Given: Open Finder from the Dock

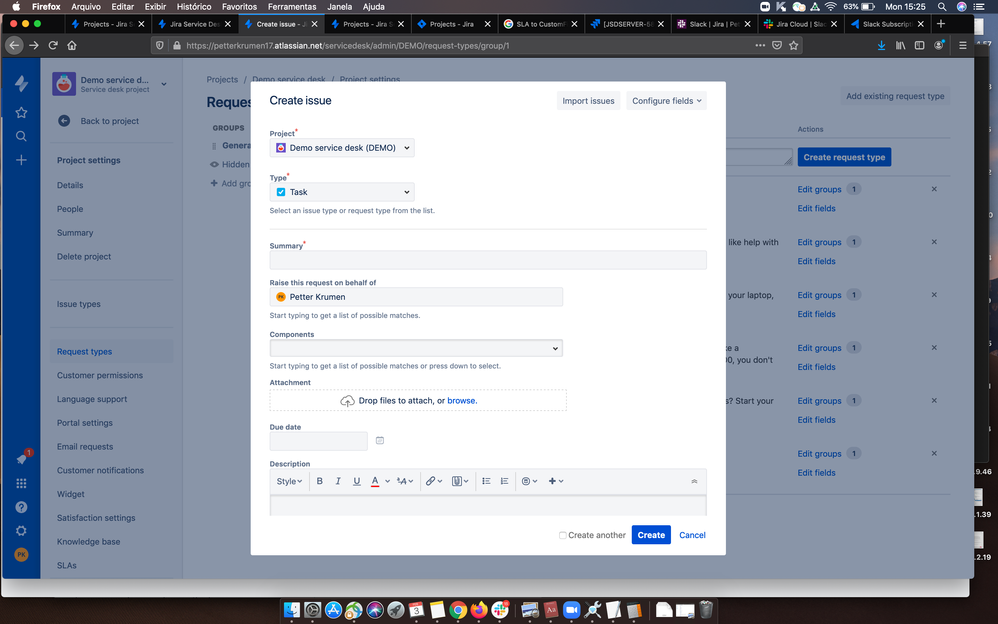Looking at the screenshot, I should click(292, 610).
